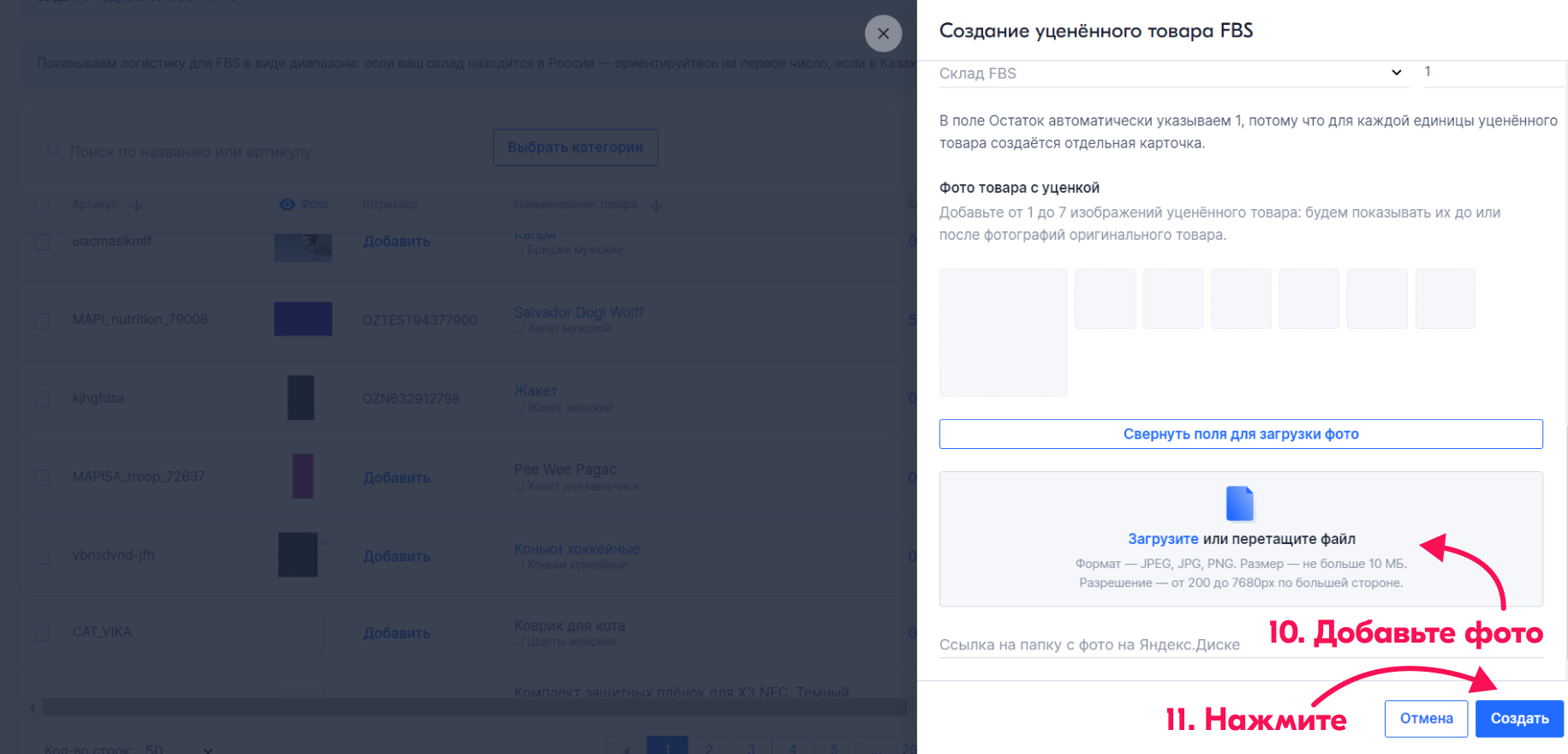Click the blue file upload icon

[1239, 504]
